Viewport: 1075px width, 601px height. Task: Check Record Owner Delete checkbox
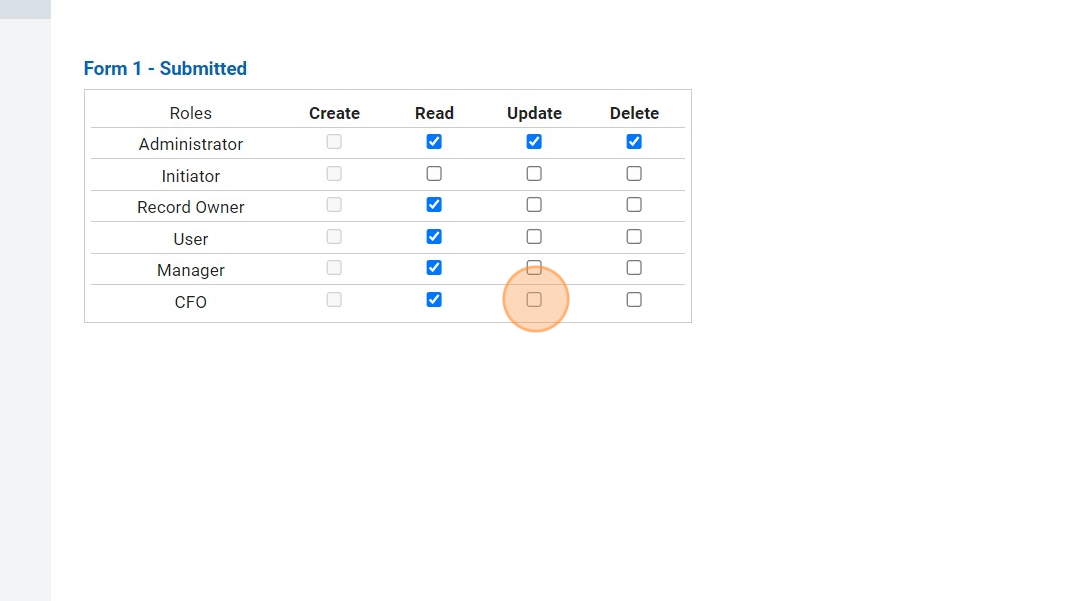click(634, 205)
